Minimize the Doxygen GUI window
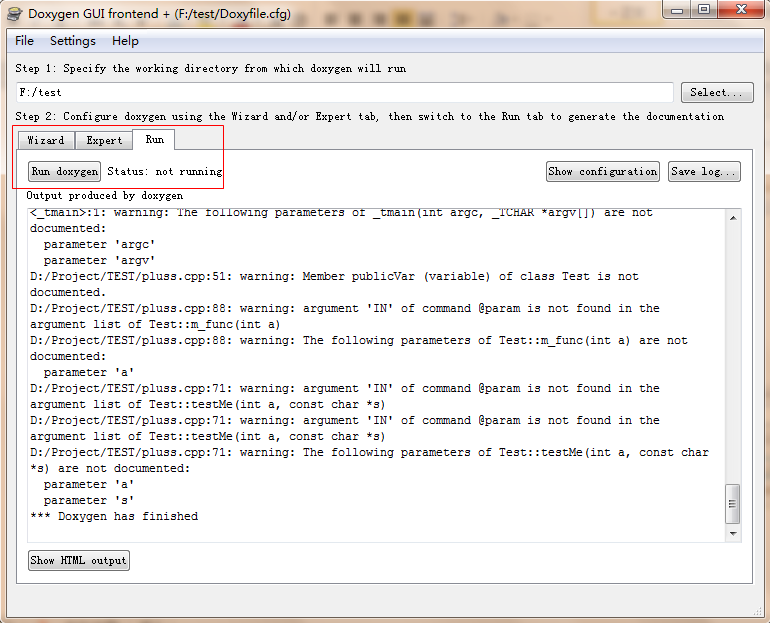Screen dimensions: 770x623 (677, 10)
